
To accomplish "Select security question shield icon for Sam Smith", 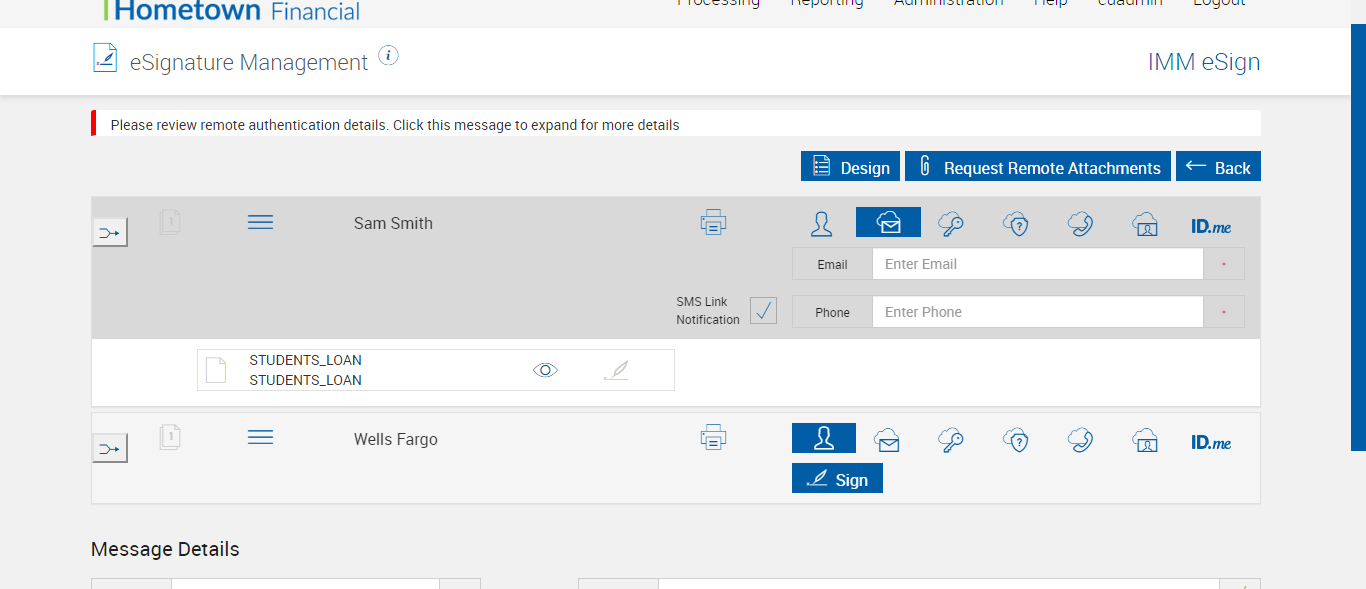I will point(1016,223).
